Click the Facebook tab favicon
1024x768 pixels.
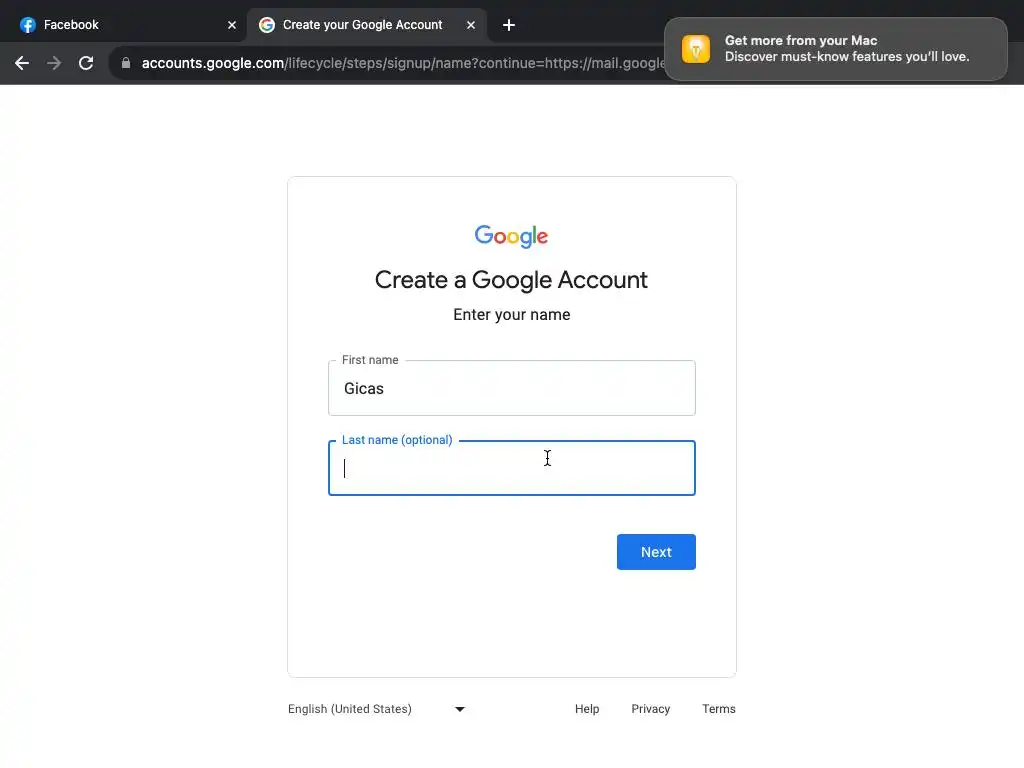pyautogui.click(x=27, y=25)
